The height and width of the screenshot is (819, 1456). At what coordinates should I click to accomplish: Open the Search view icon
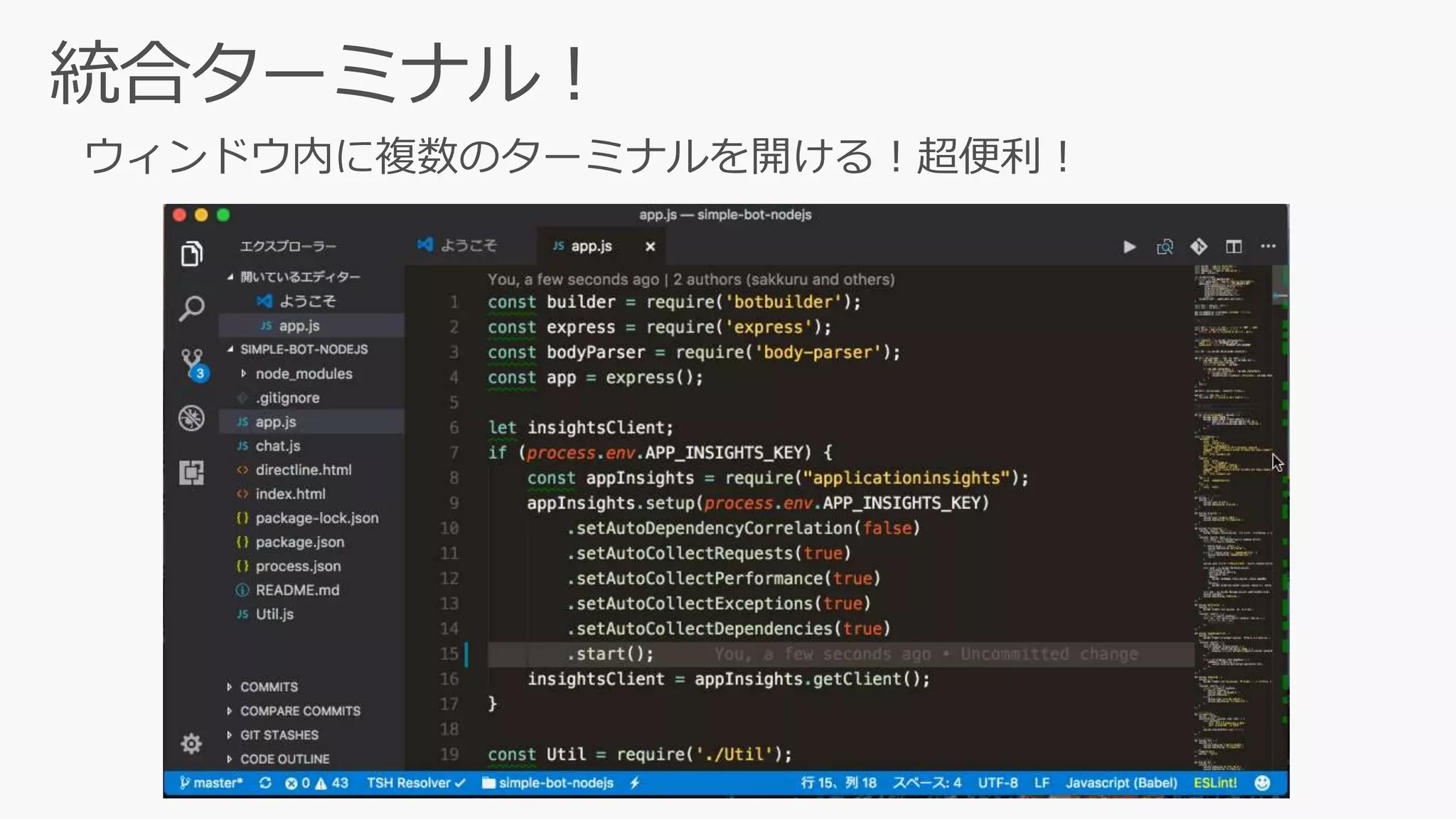tap(191, 309)
